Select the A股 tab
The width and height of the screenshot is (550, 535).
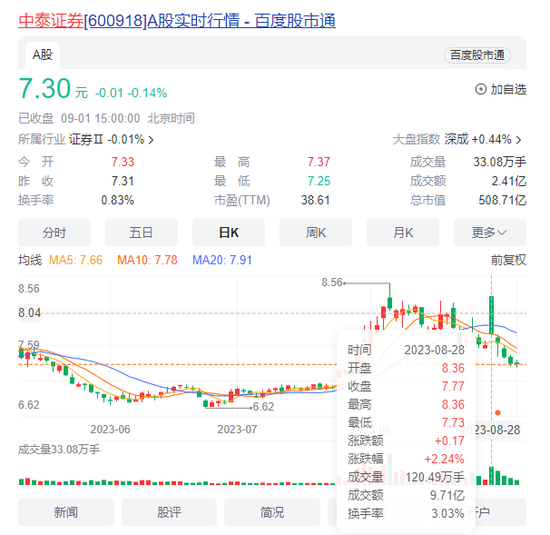(42, 55)
